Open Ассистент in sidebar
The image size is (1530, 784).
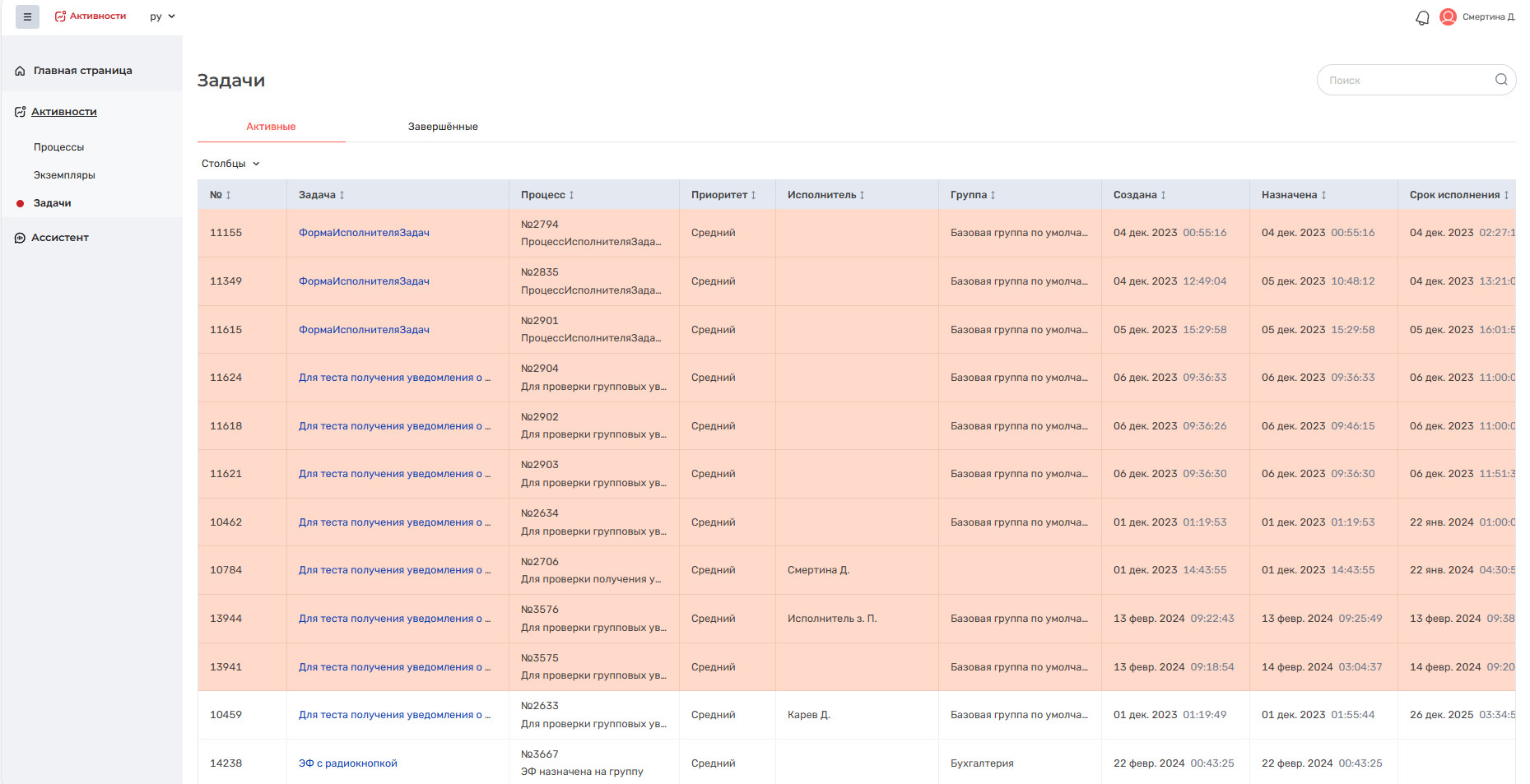(x=60, y=238)
